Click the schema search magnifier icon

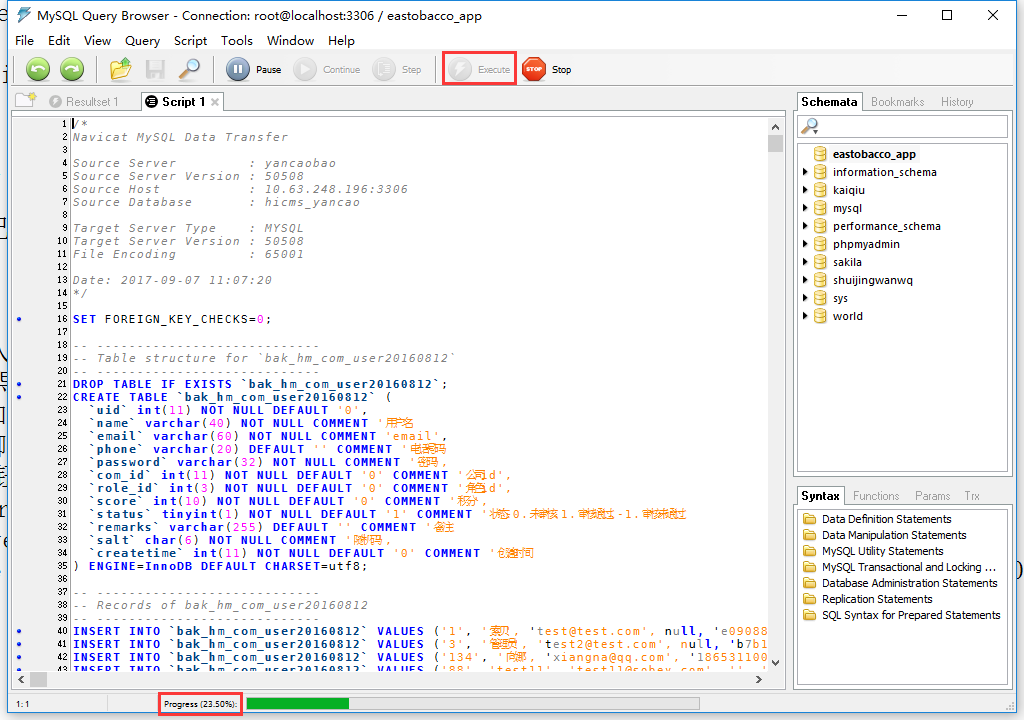click(810, 126)
